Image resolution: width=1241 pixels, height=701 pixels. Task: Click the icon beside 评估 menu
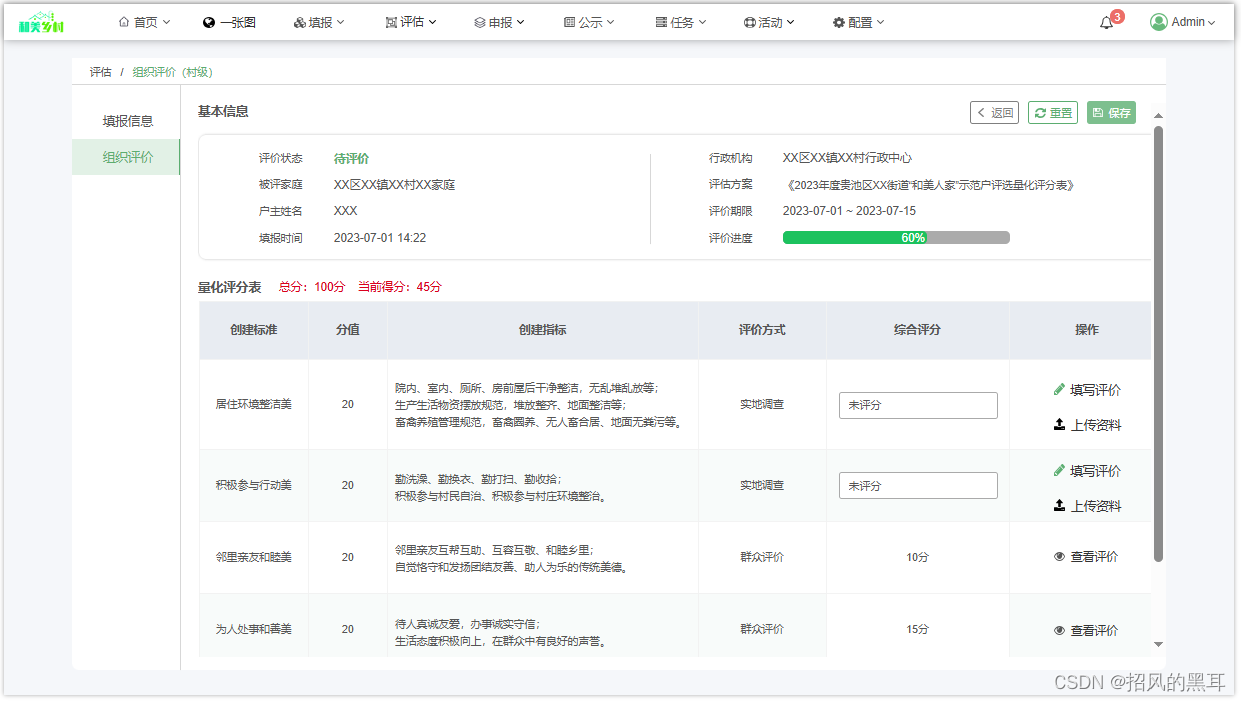(x=391, y=22)
